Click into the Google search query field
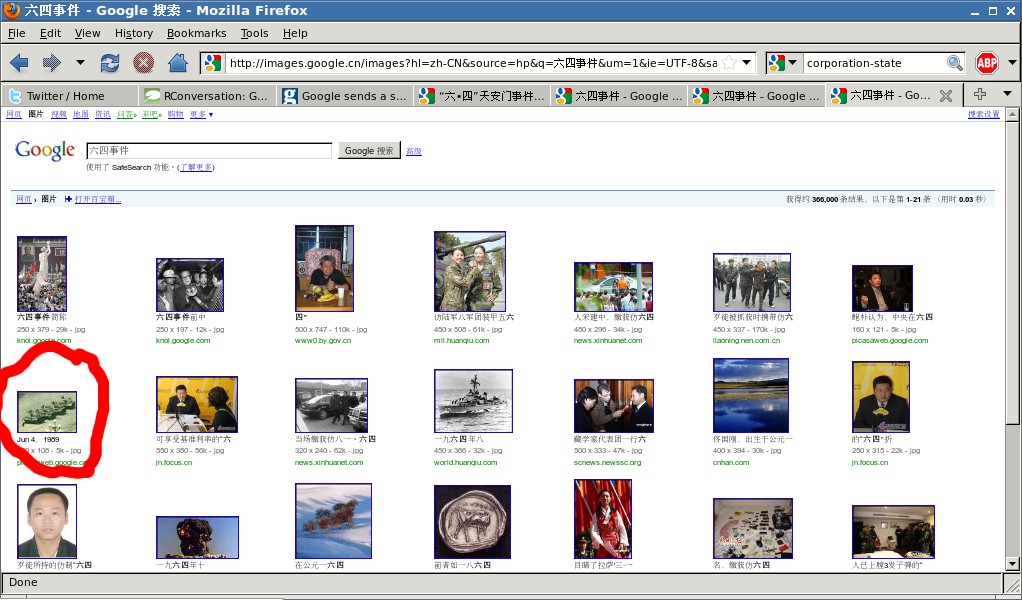Viewport: 1022px width, 600px height. pos(209,150)
